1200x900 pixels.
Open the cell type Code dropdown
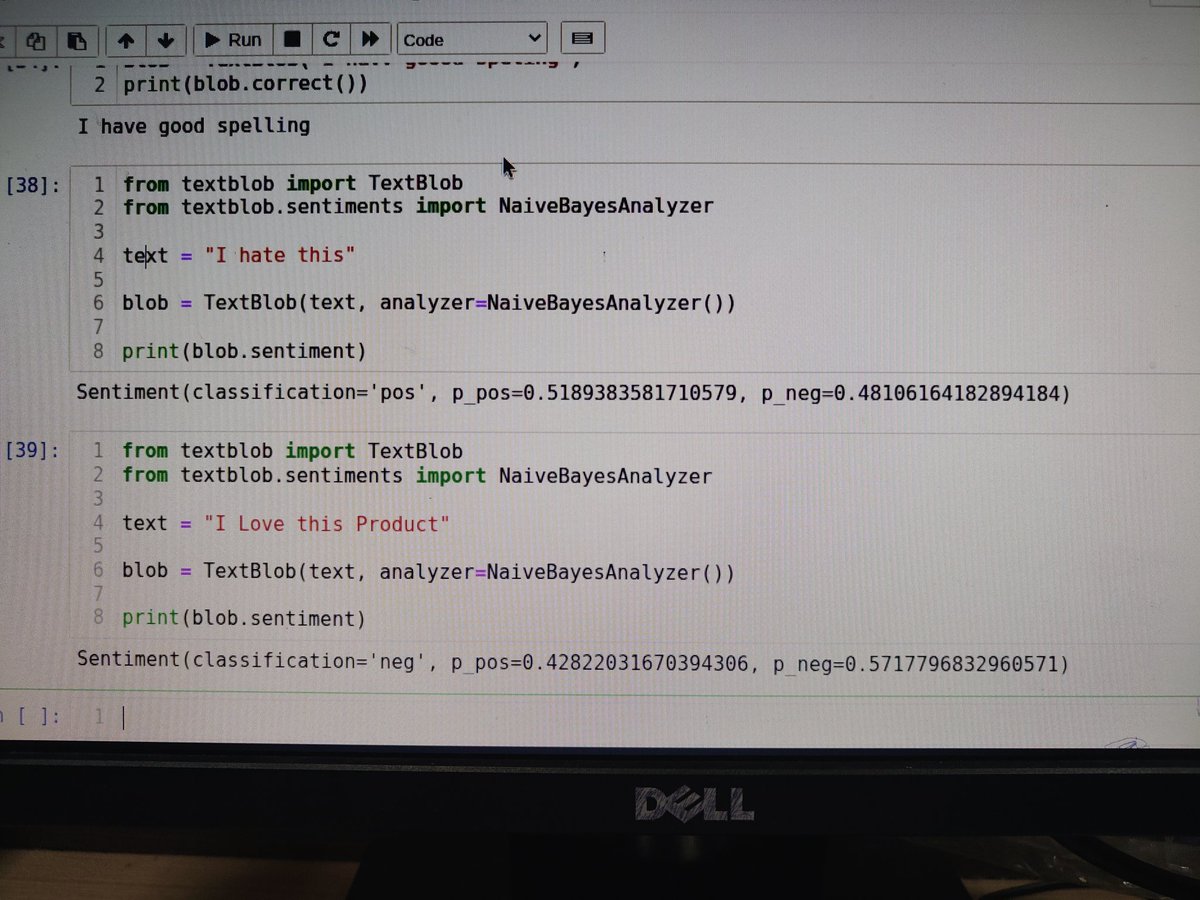tap(472, 40)
